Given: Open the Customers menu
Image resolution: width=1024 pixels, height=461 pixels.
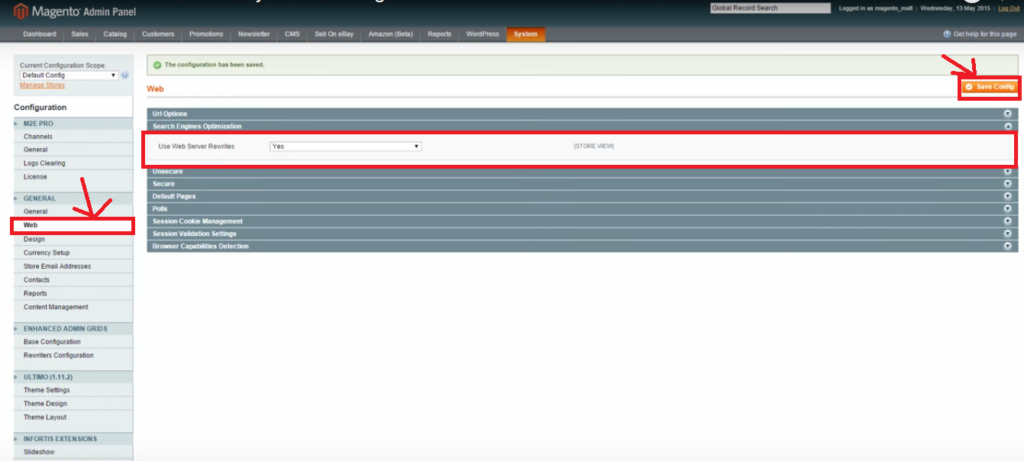Looking at the screenshot, I should (x=158, y=34).
